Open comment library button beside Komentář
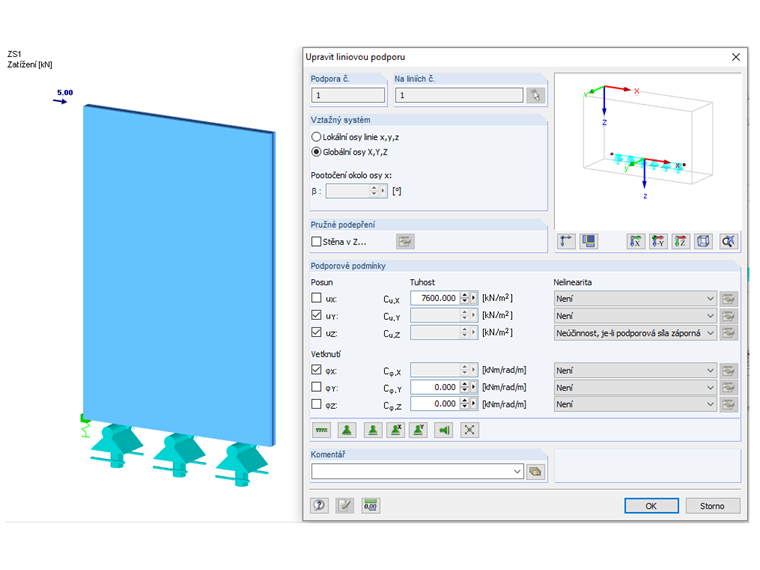760x570 pixels. click(535, 471)
